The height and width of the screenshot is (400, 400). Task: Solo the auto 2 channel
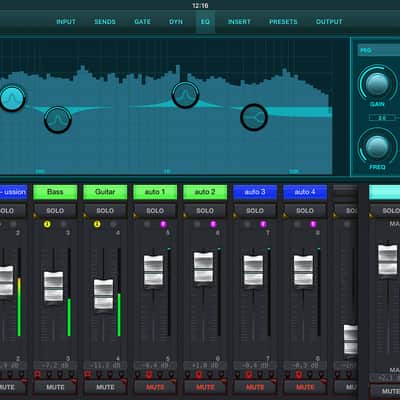coord(205,211)
